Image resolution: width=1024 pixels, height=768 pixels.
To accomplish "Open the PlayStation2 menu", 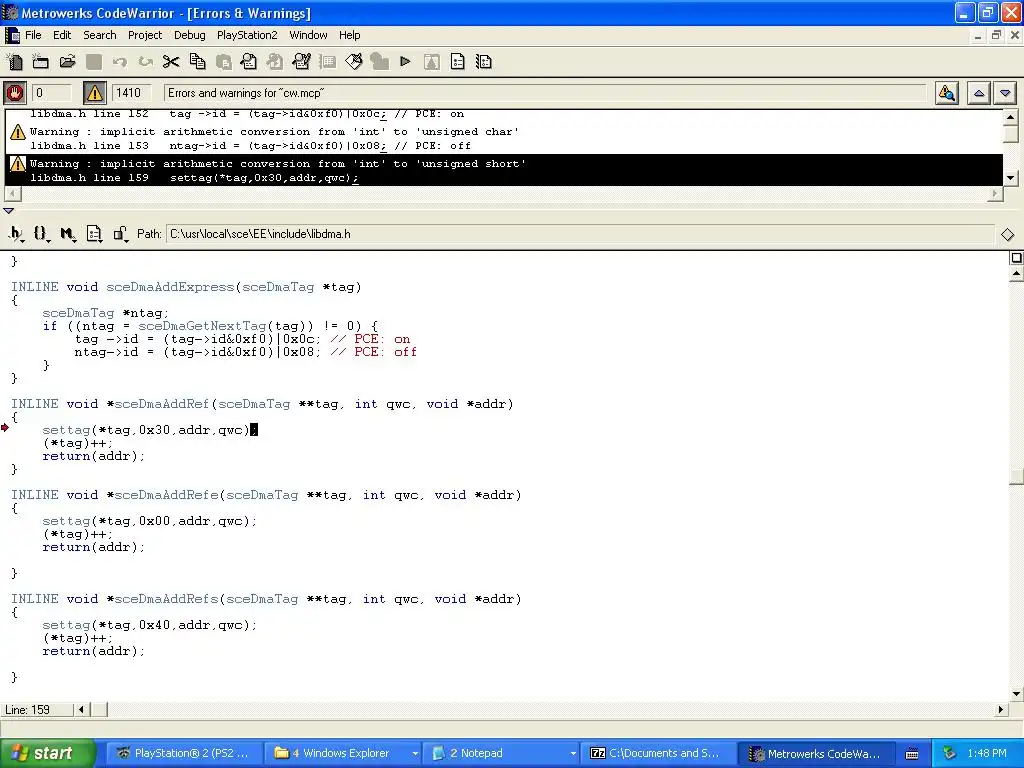I will point(247,35).
